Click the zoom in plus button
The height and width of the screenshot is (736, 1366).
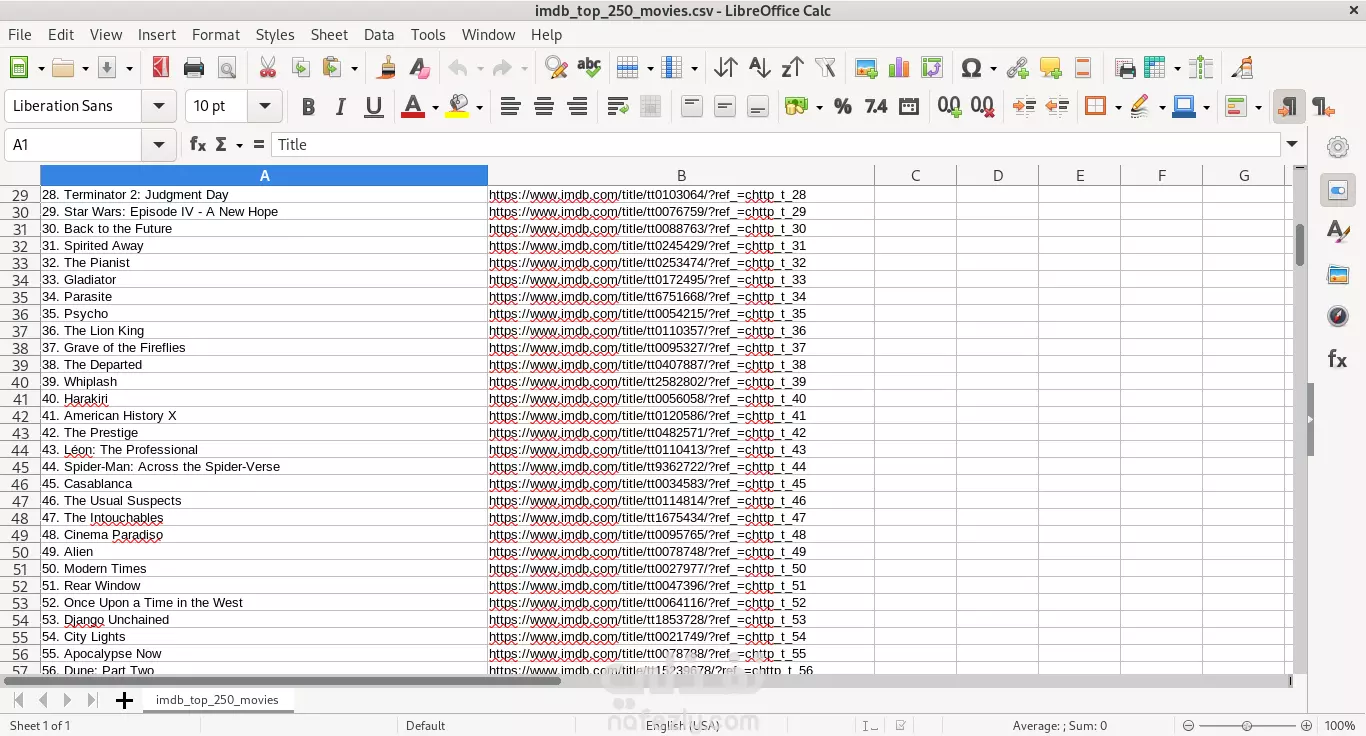[1306, 726]
